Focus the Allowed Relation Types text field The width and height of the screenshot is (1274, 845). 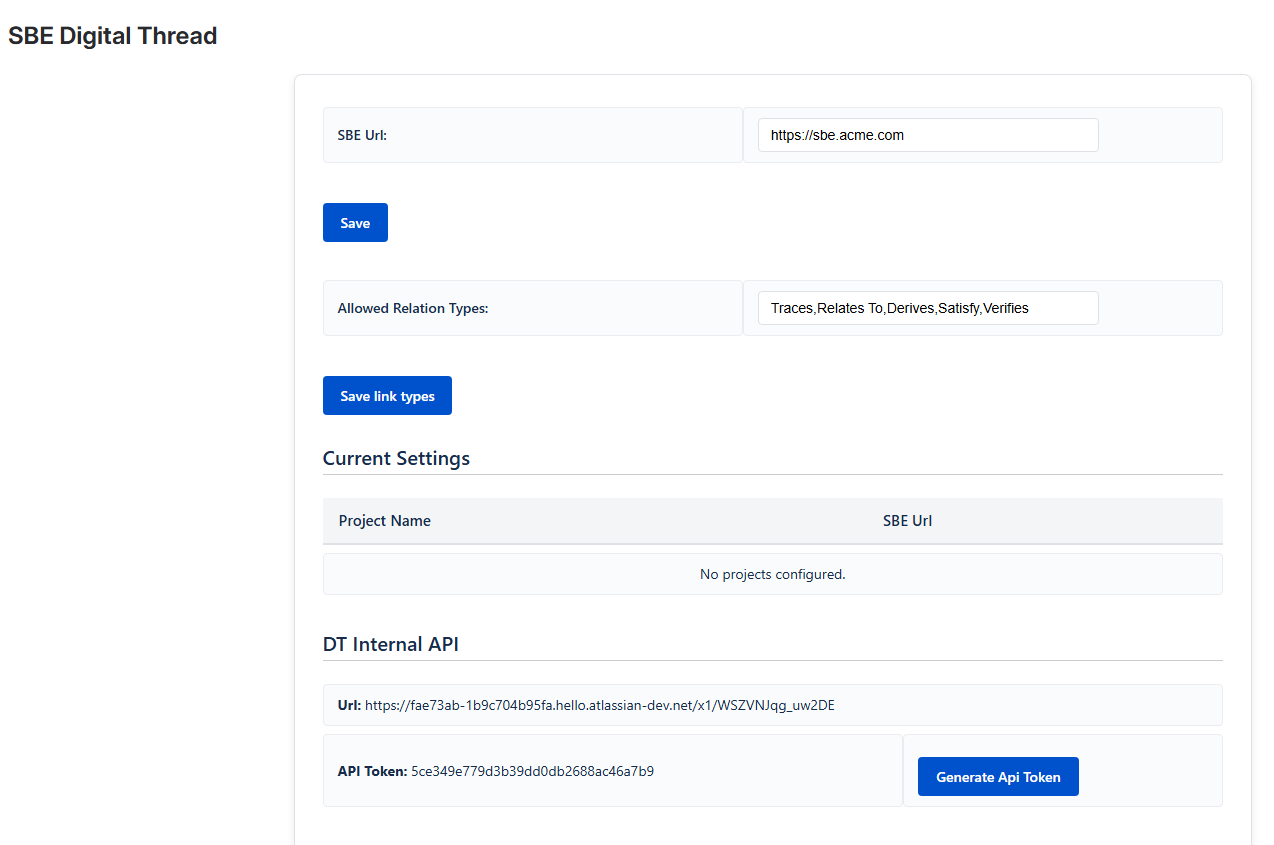(927, 308)
